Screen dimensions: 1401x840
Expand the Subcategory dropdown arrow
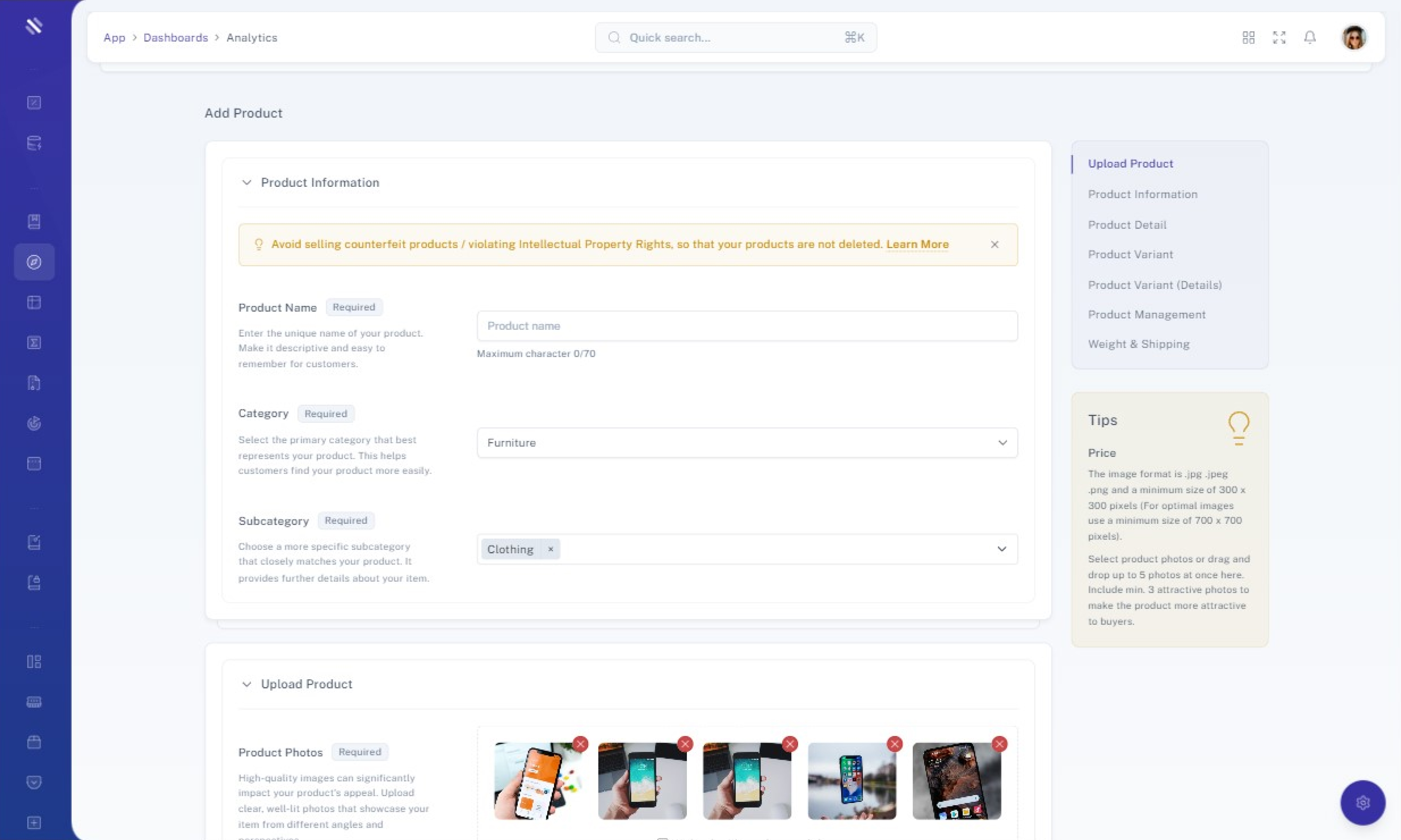[x=1001, y=549]
